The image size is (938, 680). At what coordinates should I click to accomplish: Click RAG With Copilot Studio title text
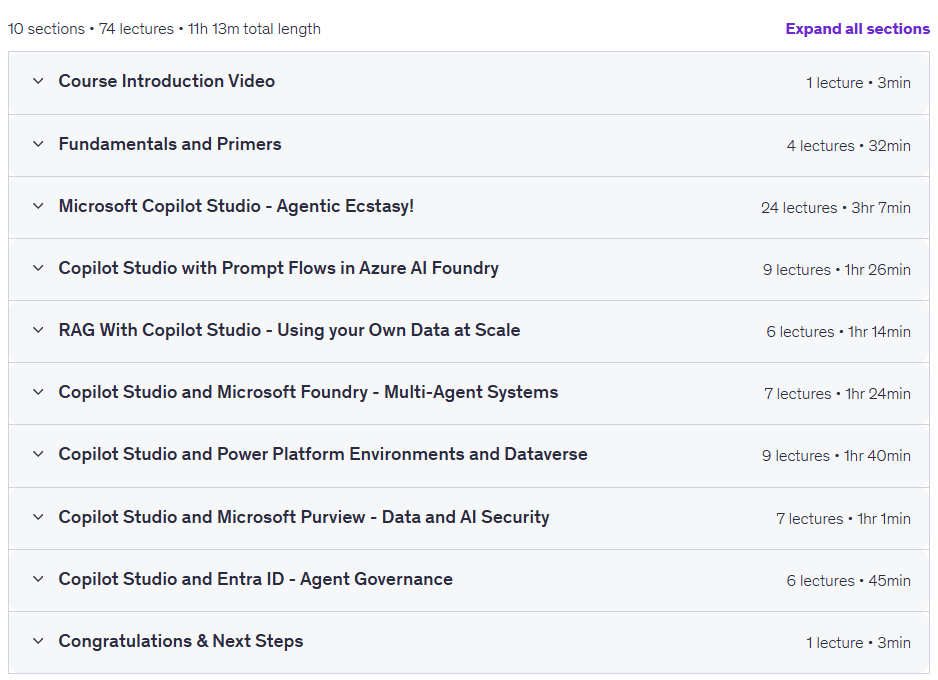[x=290, y=330]
